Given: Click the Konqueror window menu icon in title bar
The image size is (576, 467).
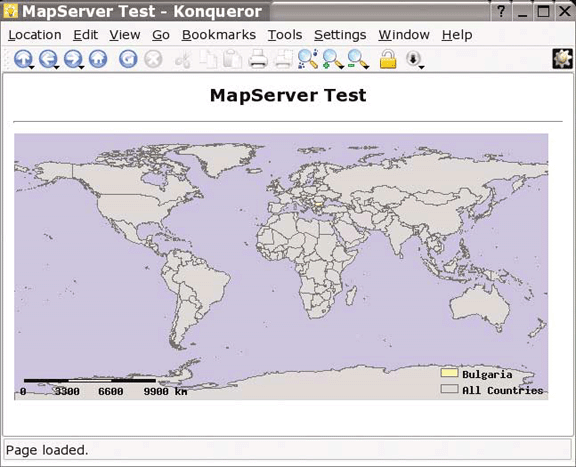Looking at the screenshot, I should (x=10, y=11).
